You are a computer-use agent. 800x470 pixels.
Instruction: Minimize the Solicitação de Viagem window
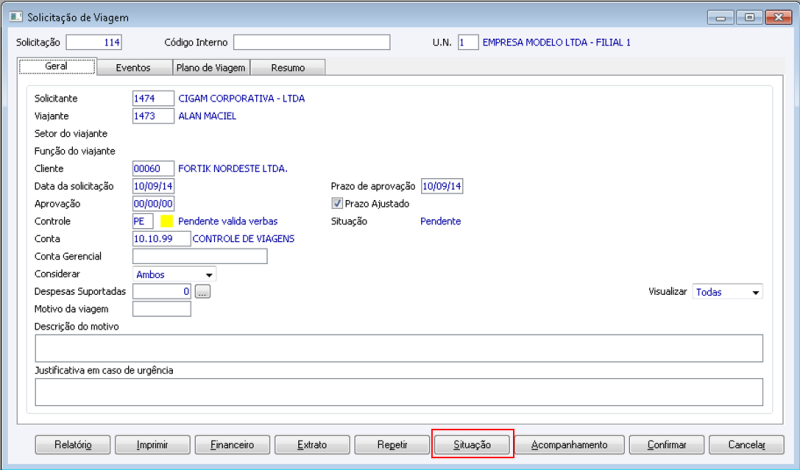click(x=721, y=17)
